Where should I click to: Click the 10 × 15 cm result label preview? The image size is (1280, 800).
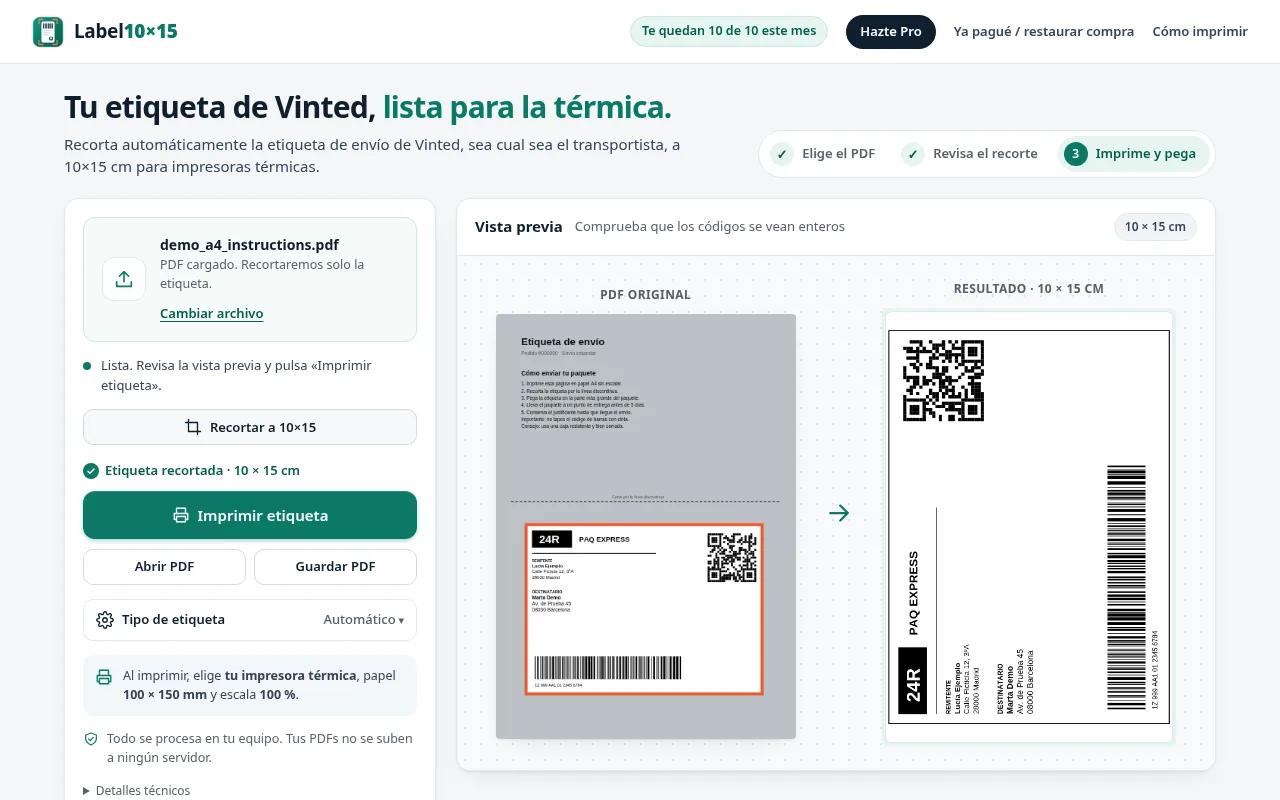(1029, 527)
